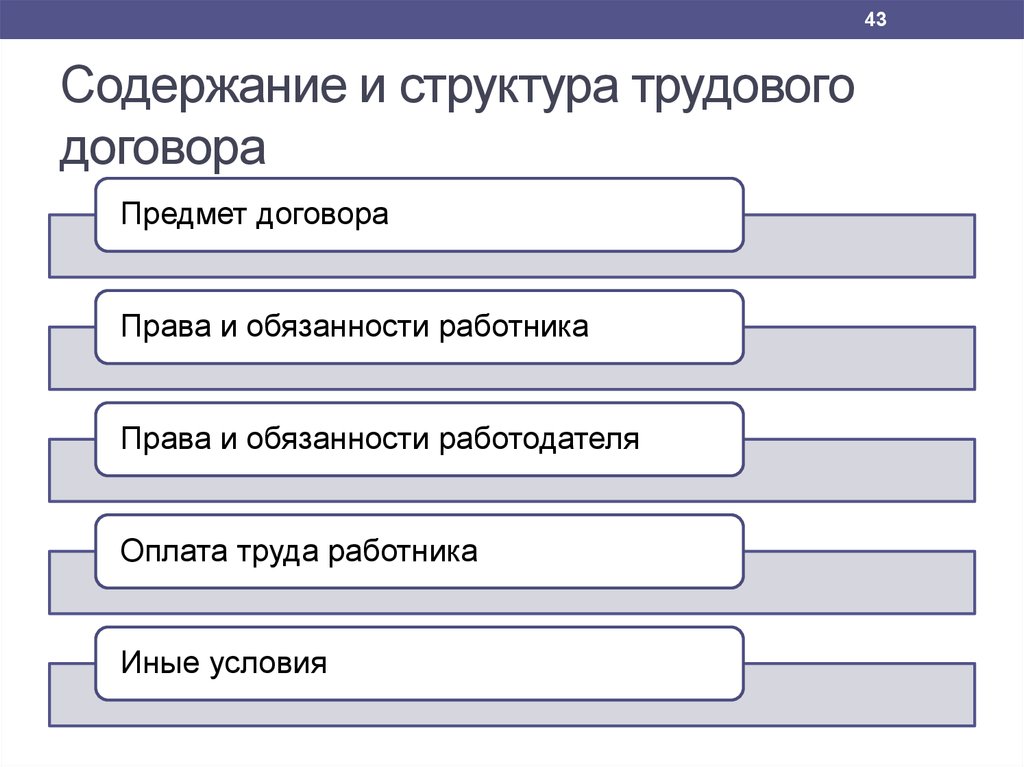Click slide number 43 in header
This screenshot has height=767, width=1024.
(x=875, y=19)
